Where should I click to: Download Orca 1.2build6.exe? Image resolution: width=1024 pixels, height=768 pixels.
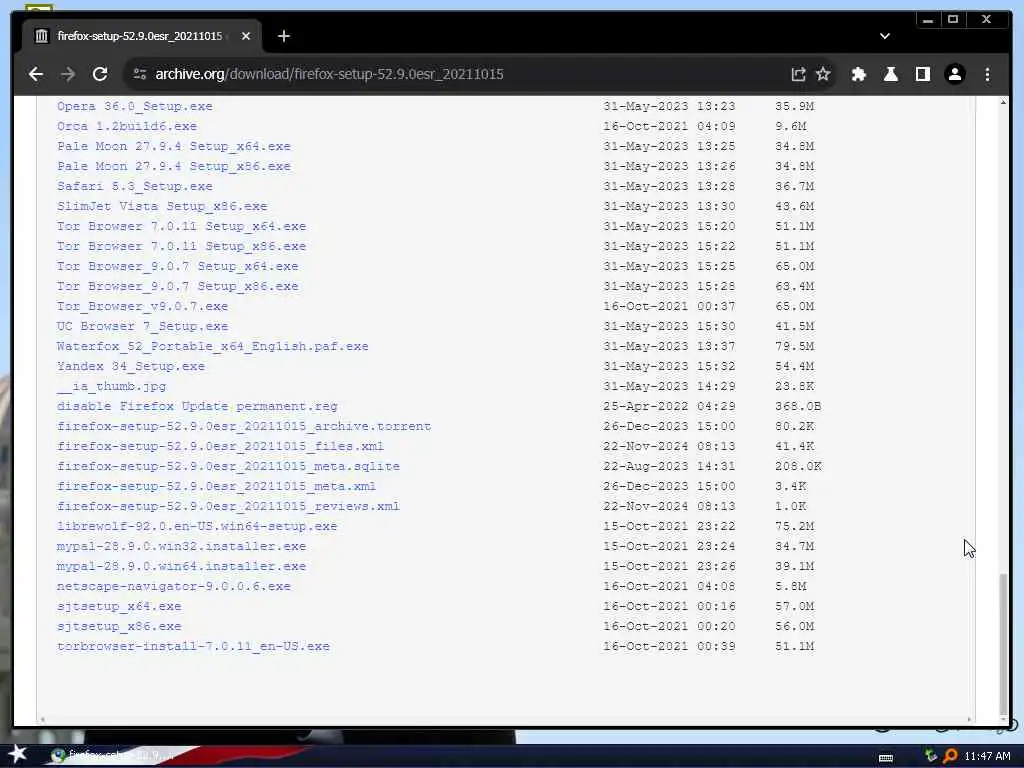pyautogui.click(x=127, y=126)
